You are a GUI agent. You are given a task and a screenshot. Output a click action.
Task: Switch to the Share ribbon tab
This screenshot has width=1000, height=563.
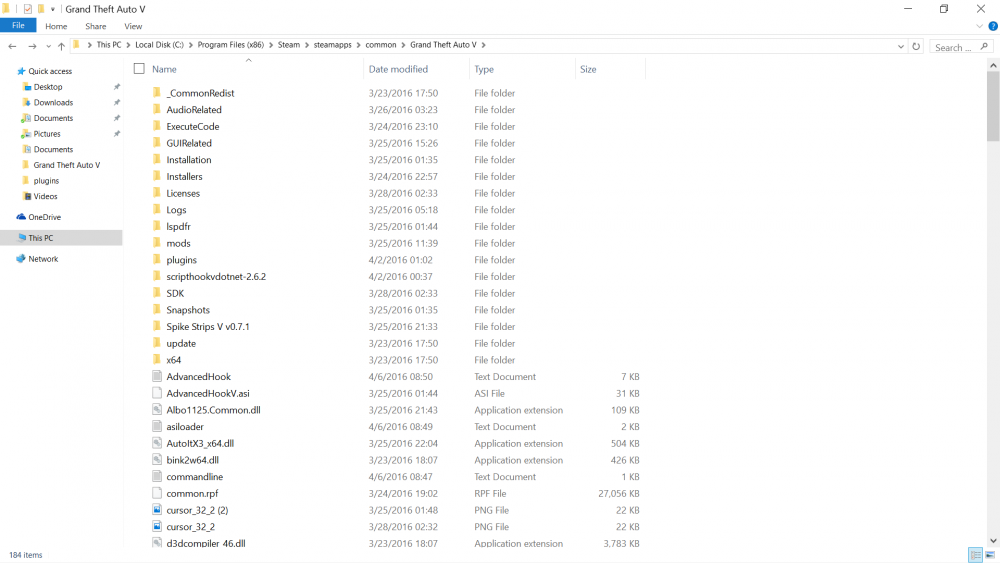click(x=96, y=26)
